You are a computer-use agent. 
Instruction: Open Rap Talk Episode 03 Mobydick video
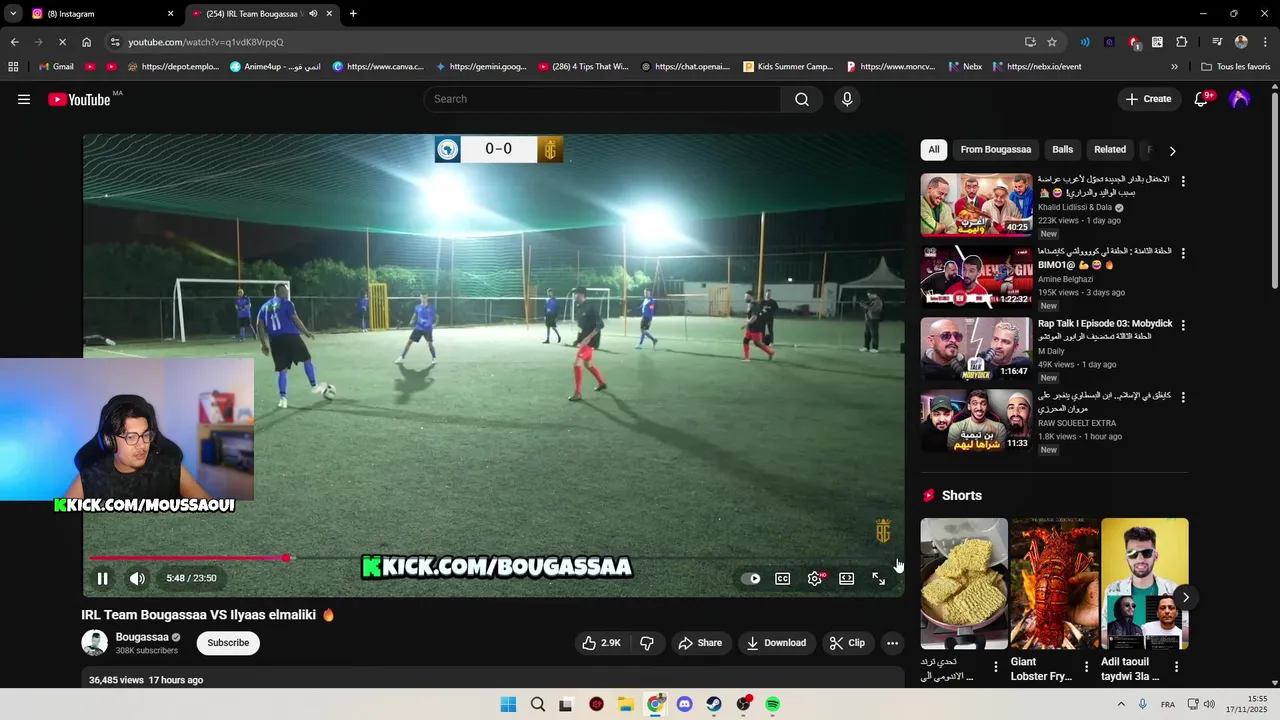977,349
